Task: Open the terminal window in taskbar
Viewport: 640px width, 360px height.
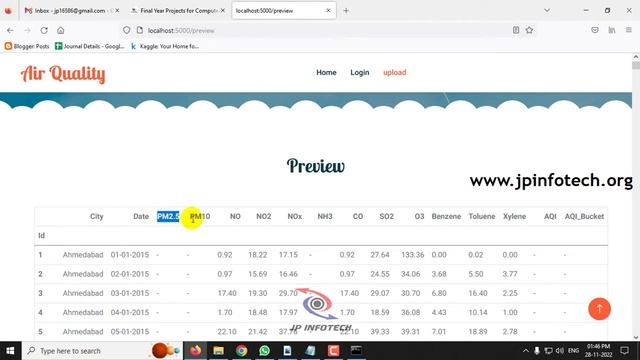Action: pos(356,351)
